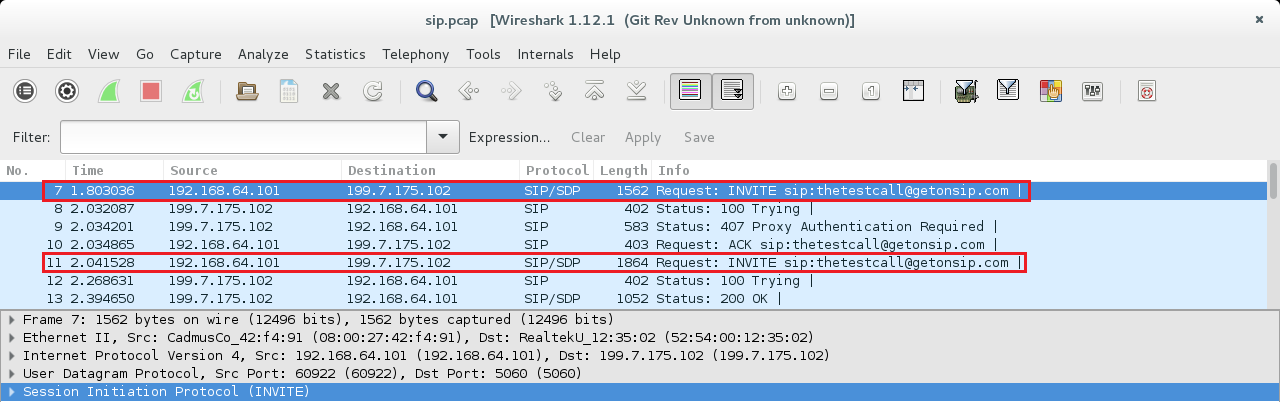Open the Internals menu

pyautogui.click(x=545, y=54)
